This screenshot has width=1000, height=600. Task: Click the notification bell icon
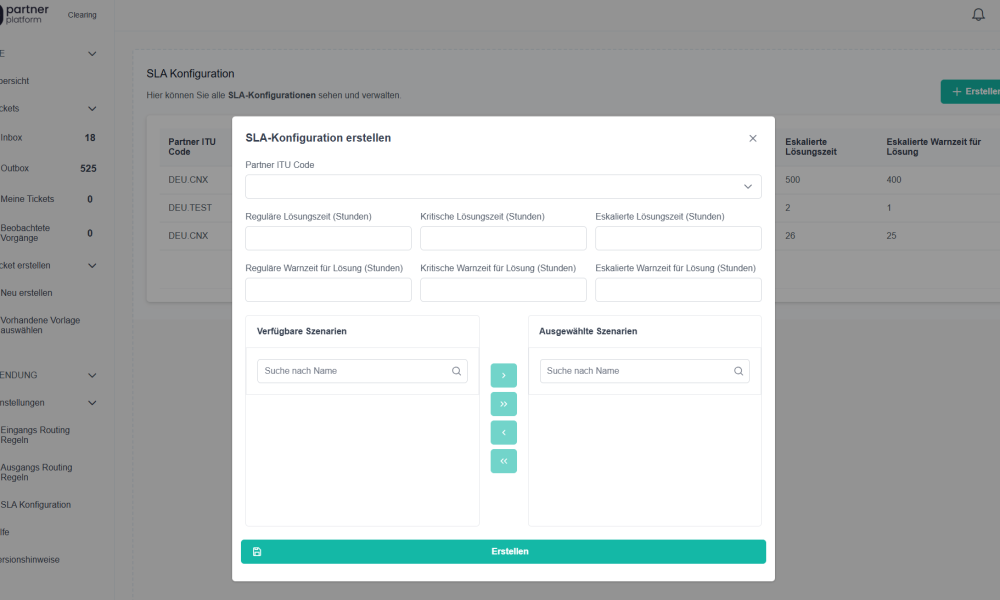pyautogui.click(x=978, y=14)
